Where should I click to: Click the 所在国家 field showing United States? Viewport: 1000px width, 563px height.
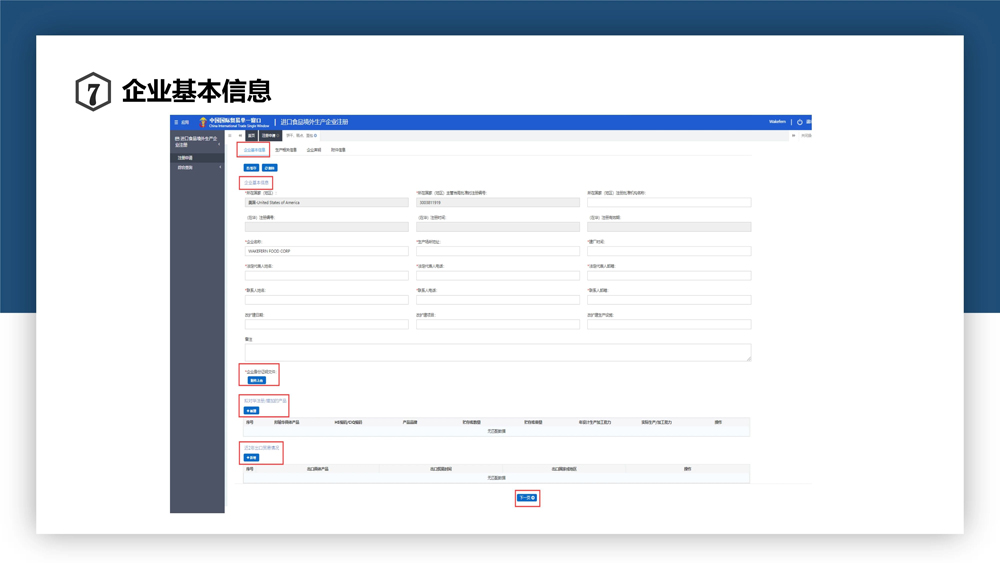[x=326, y=202]
